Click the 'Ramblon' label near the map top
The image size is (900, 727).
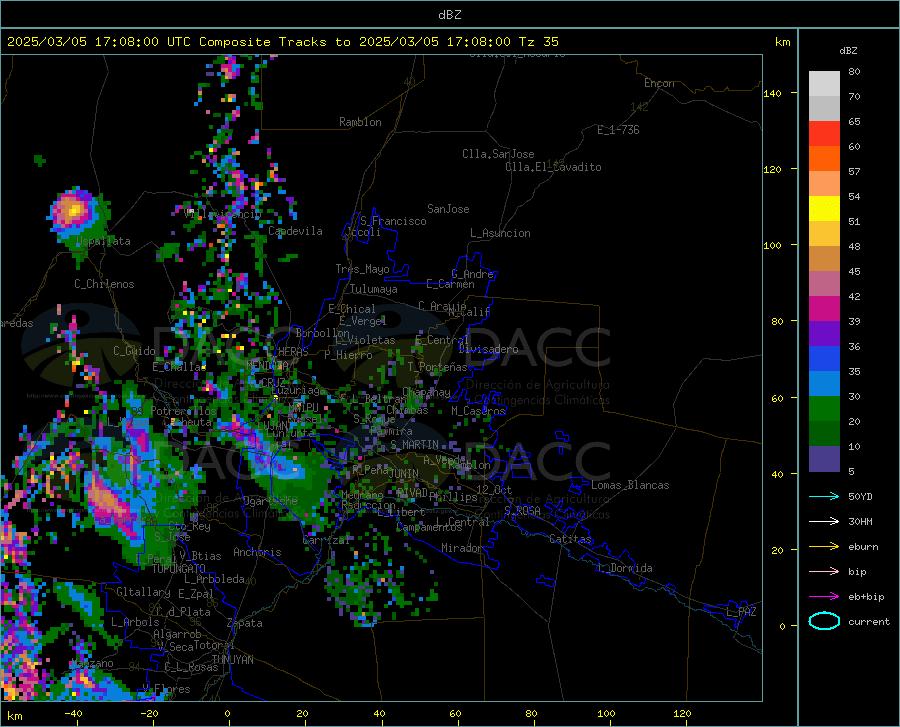pyautogui.click(x=360, y=122)
